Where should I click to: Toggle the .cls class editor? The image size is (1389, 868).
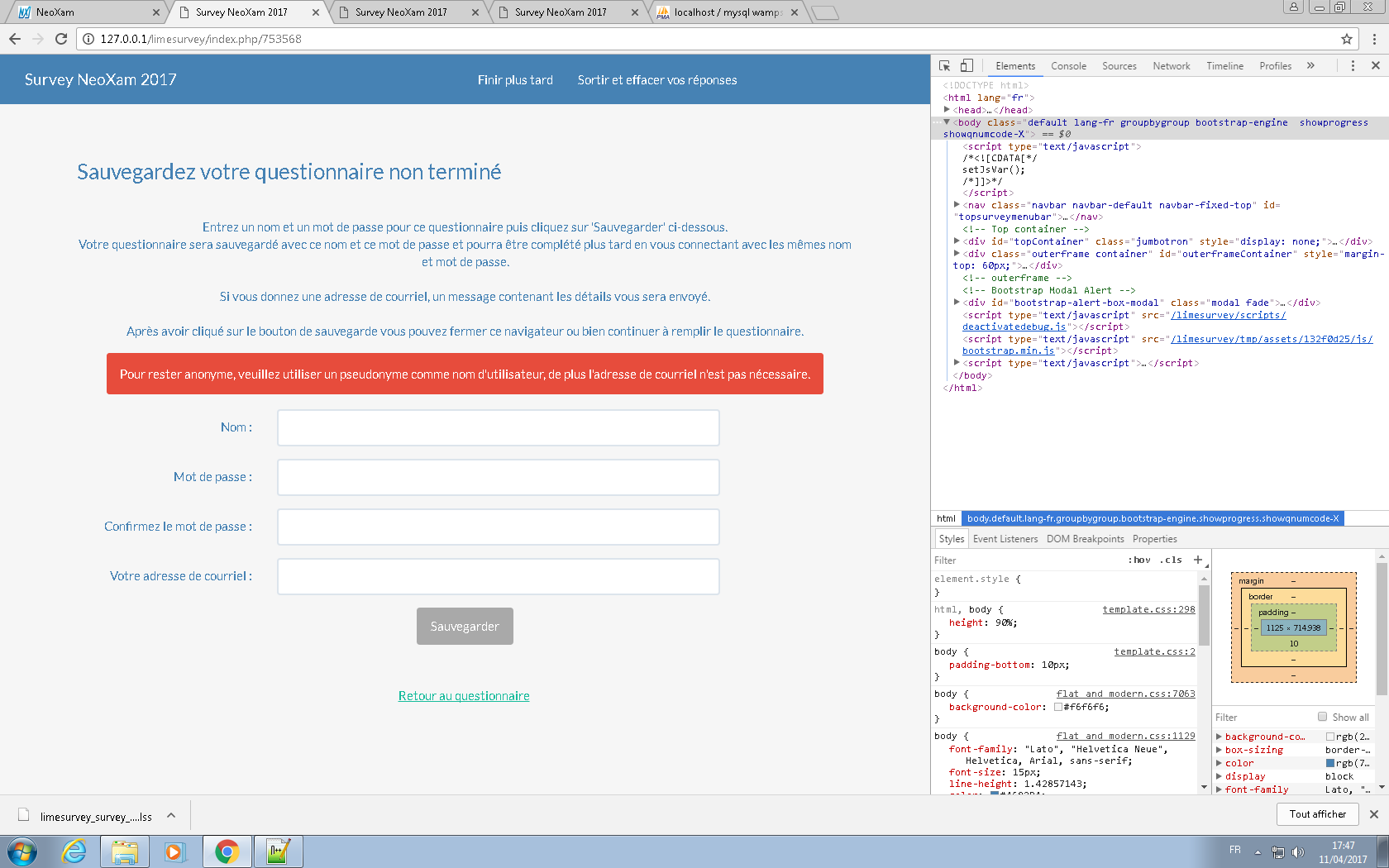1171,560
